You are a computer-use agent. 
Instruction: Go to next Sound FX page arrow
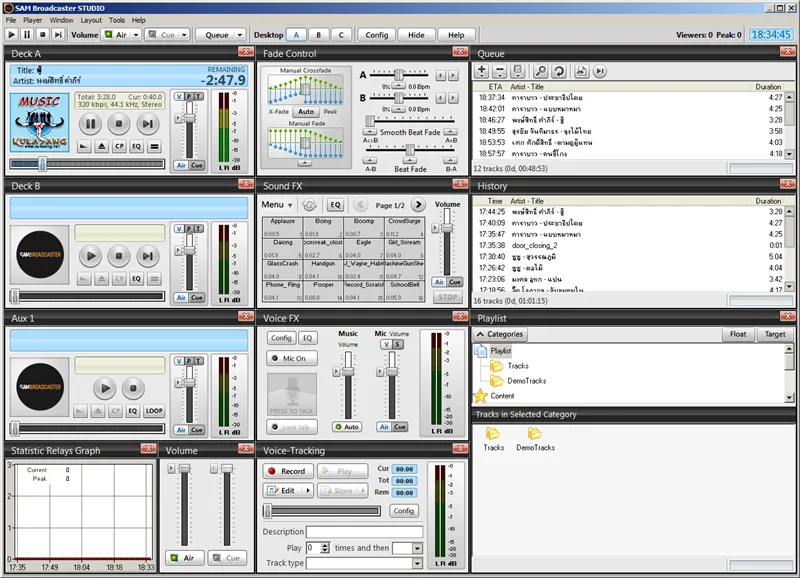pyautogui.click(x=418, y=205)
